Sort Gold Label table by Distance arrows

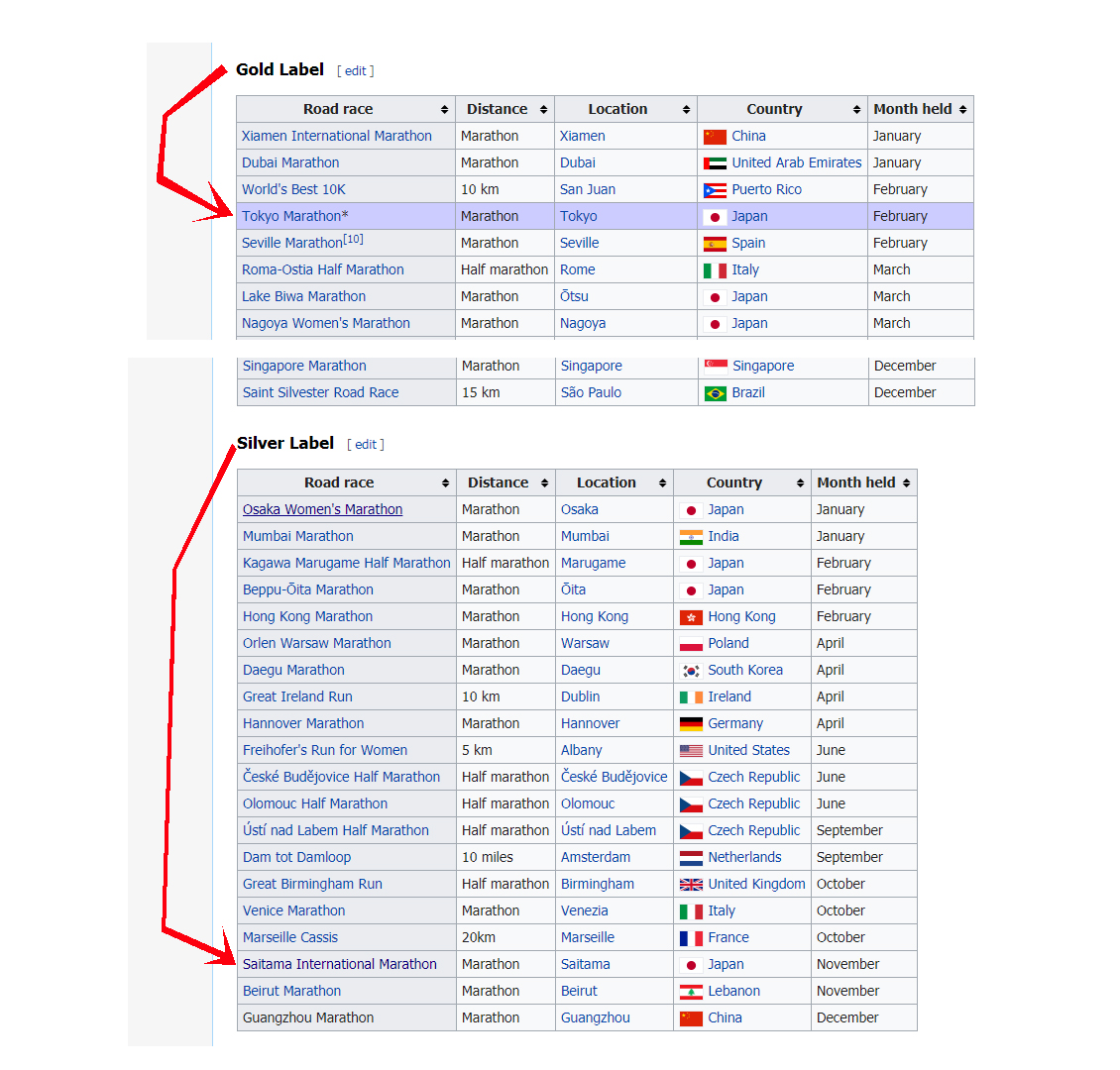click(543, 110)
